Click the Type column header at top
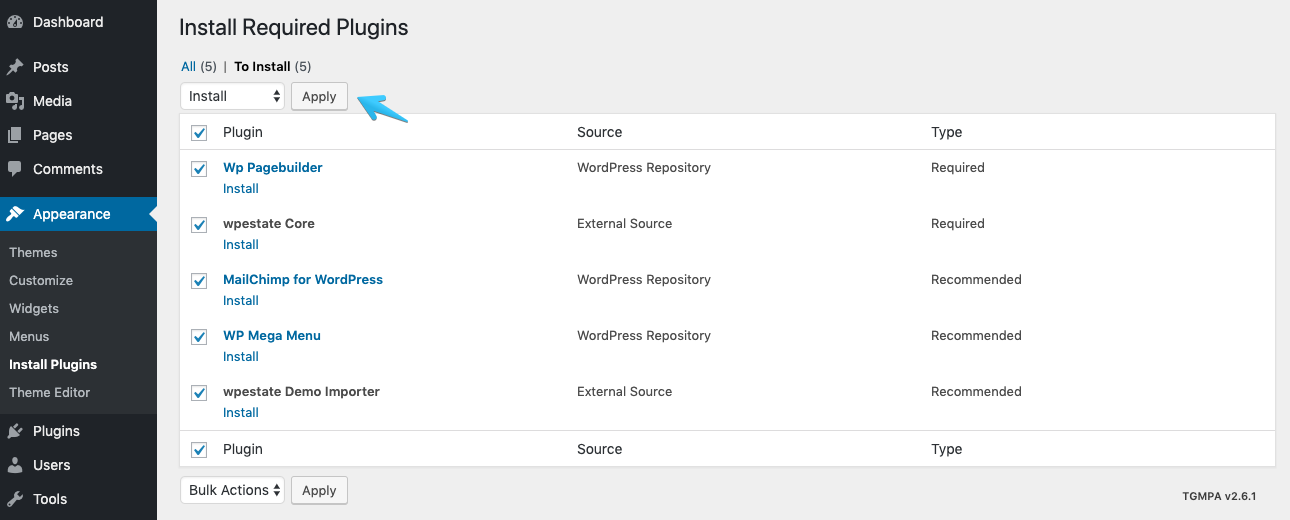Screen dimensions: 1290x520 point(946,132)
